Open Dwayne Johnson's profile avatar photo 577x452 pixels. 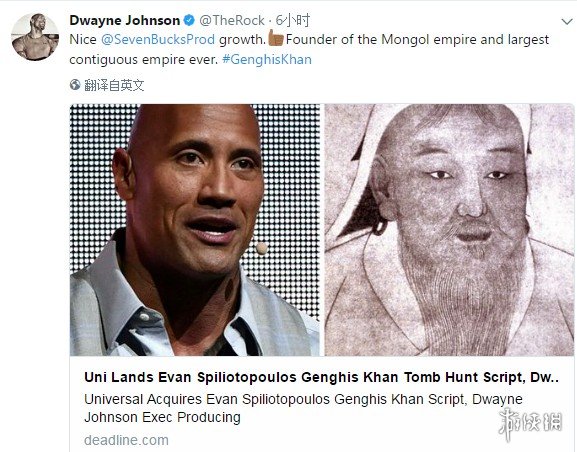(x=35, y=37)
